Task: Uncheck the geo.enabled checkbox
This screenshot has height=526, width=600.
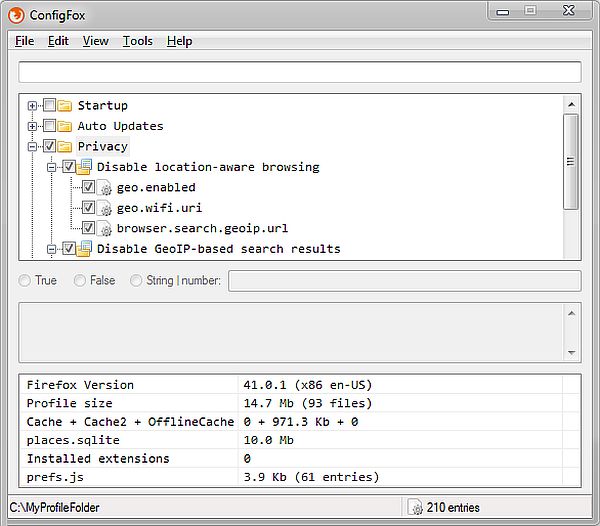Action: [x=88, y=187]
